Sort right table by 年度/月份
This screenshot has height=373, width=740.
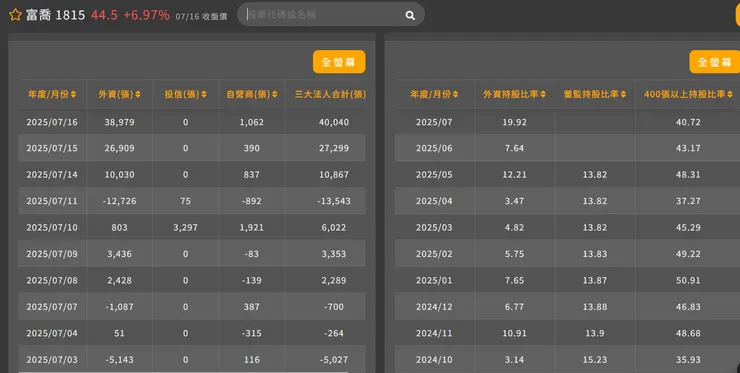pyautogui.click(x=434, y=94)
